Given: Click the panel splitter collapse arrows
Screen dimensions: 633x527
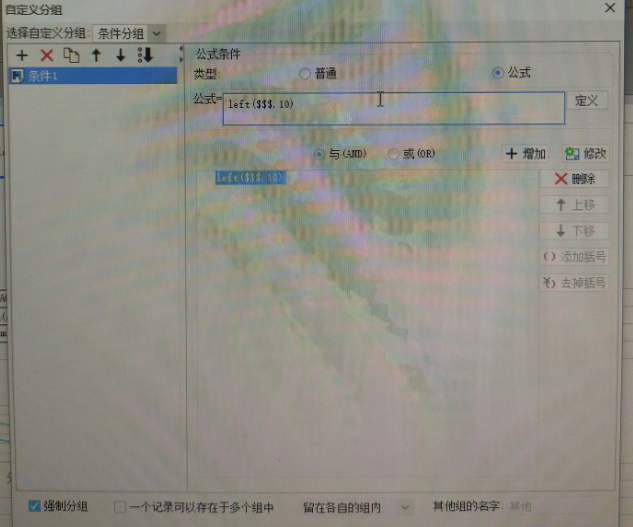Looking at the screenshot, I should pos(181,54).
